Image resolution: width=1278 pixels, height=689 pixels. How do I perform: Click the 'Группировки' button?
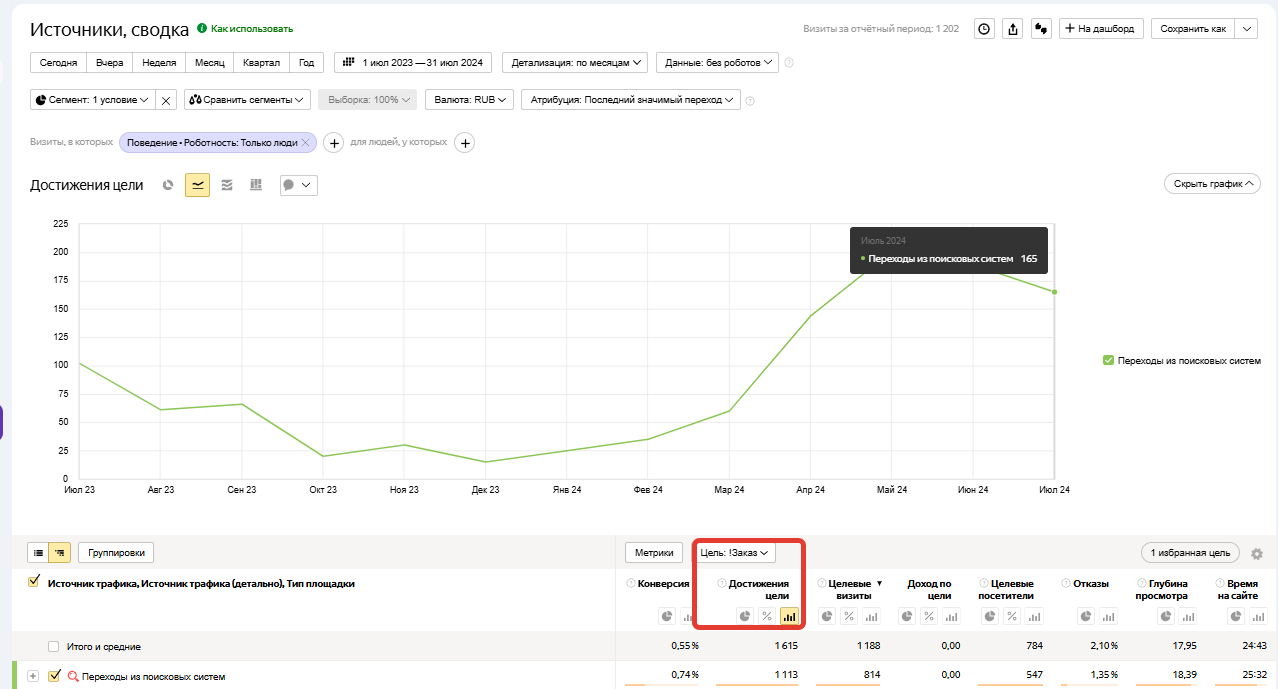pyautogui.click(x=116, y=552)
